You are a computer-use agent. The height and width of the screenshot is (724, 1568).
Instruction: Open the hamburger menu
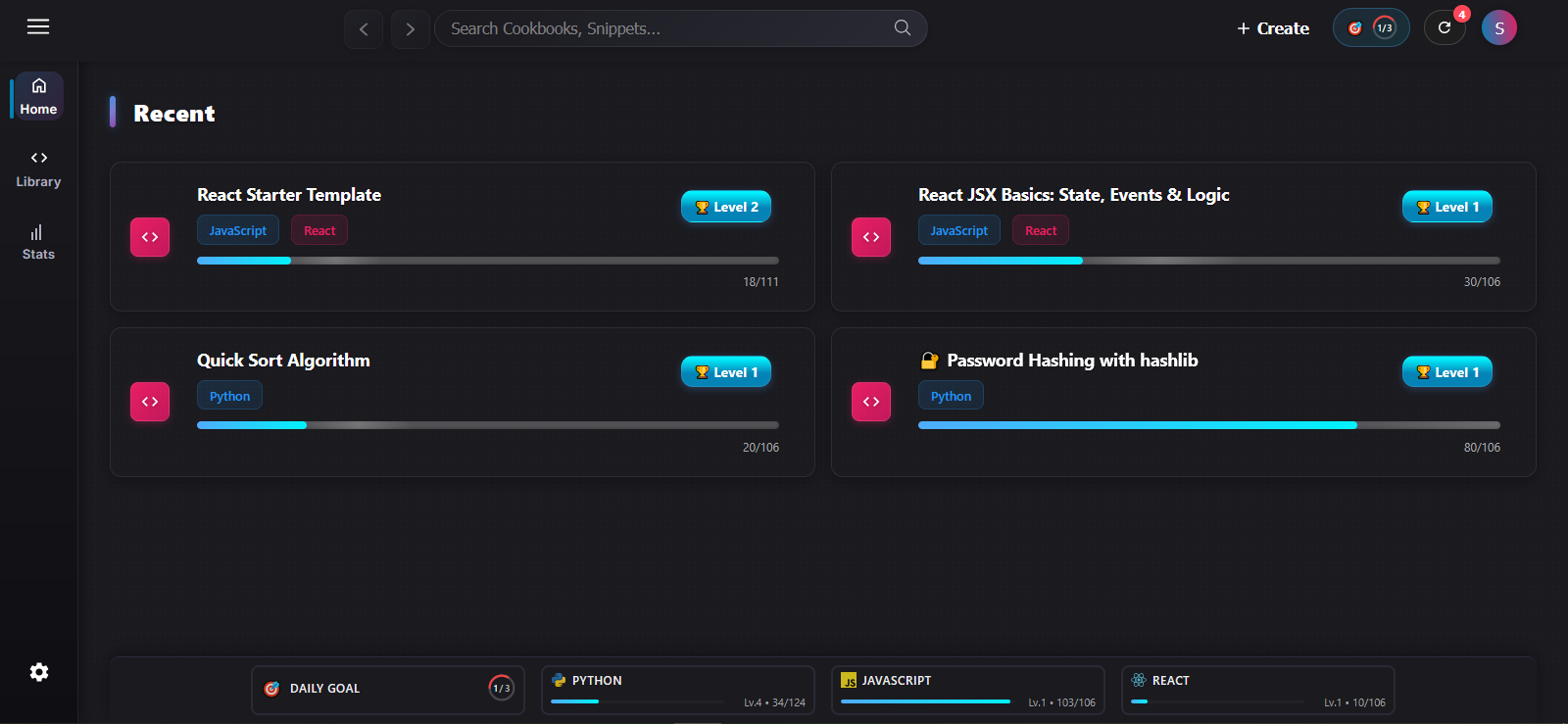point(38,27)
